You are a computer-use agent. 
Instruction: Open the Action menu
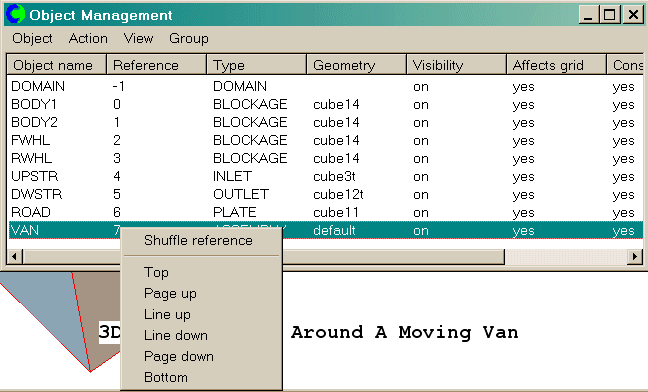point(88,38)
